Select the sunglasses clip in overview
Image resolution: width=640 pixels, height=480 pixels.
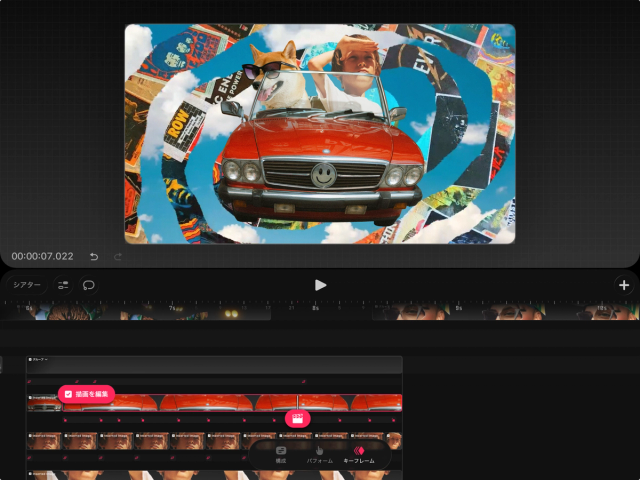[505, 311]
